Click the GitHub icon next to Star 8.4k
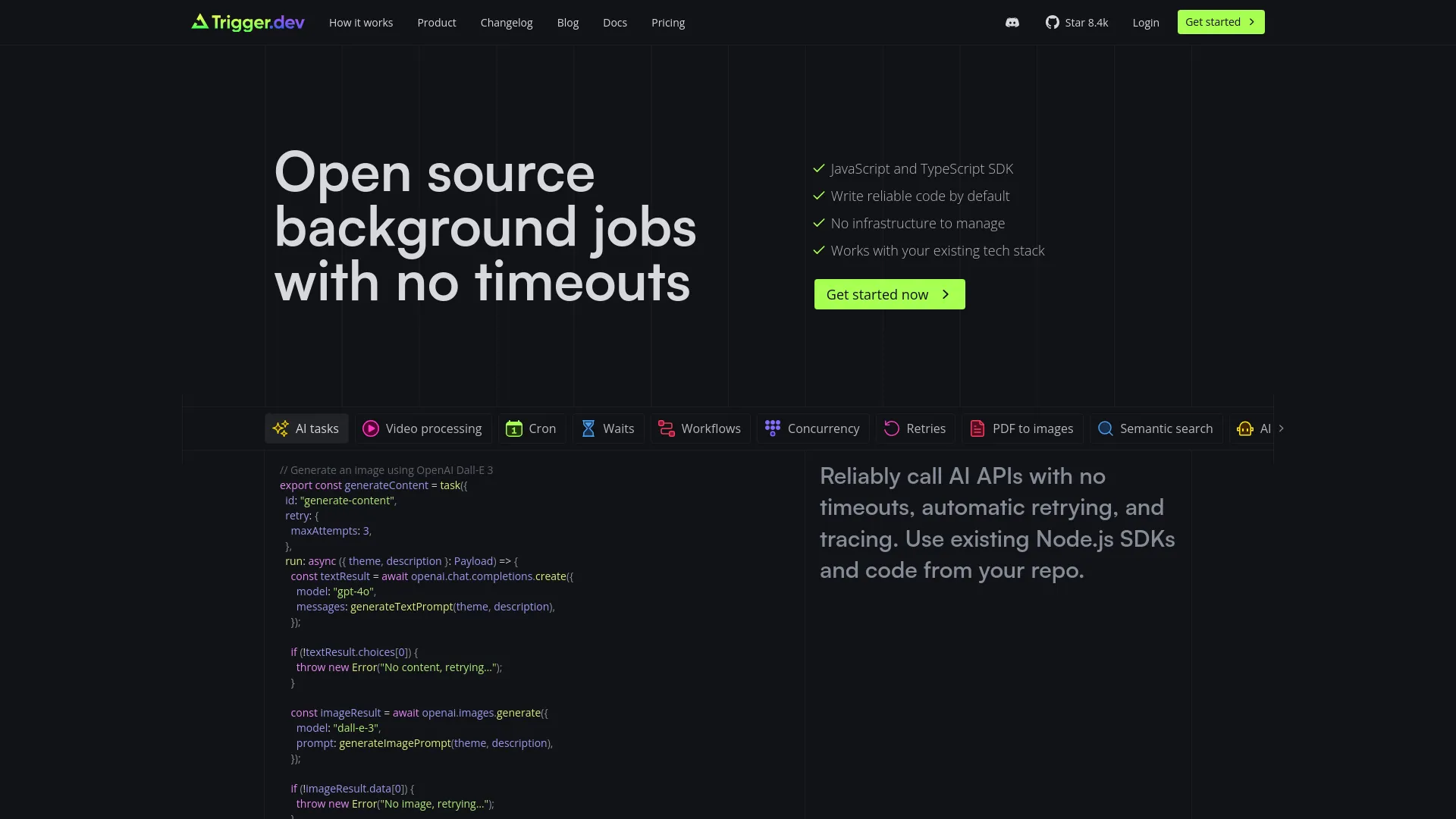The height and width of the screenshot is (819, 1456). coord(1053,22)
